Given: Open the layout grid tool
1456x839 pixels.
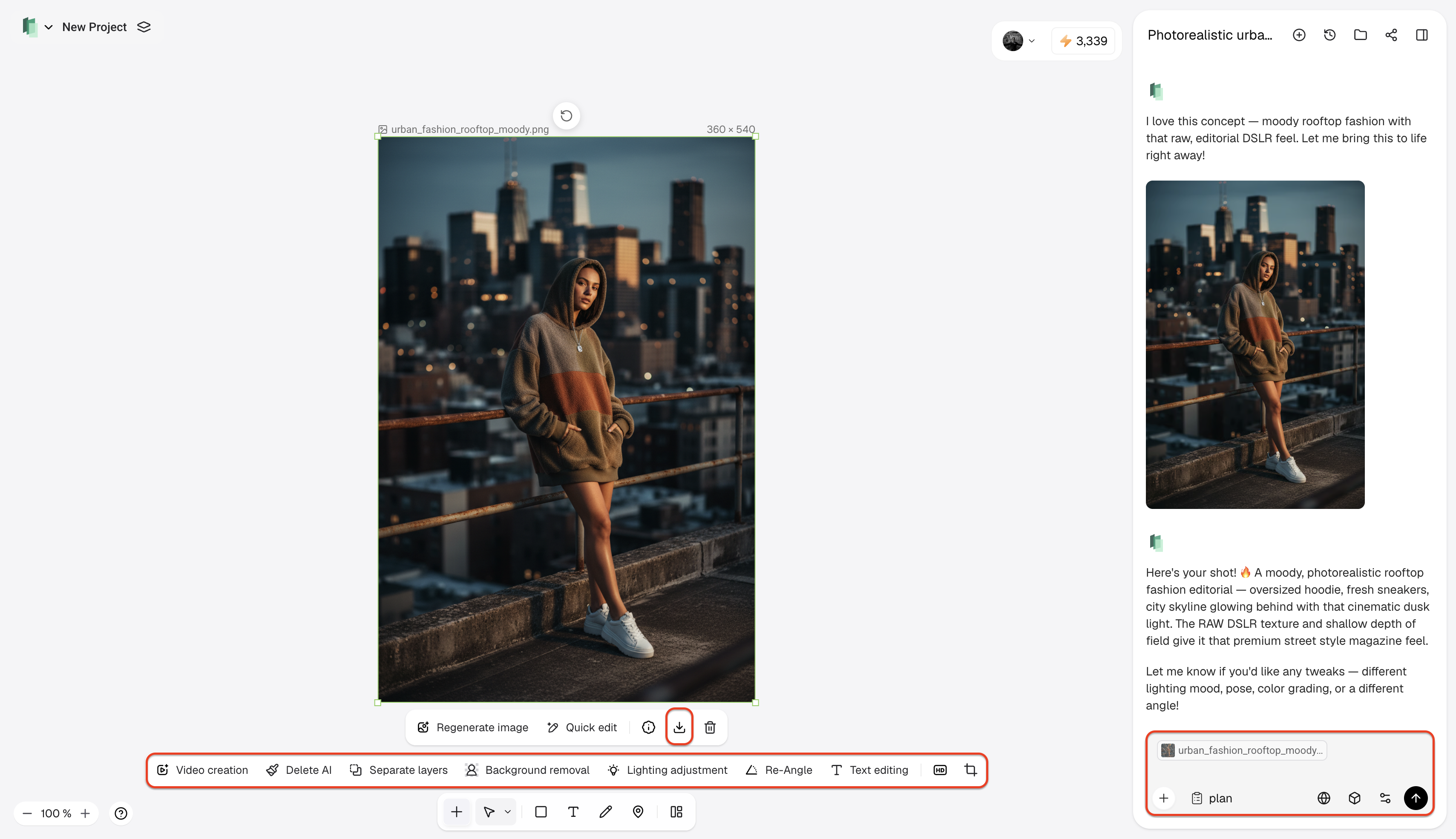Looking at the screenshot, I should pyautogui.click(x=676, y=812).
